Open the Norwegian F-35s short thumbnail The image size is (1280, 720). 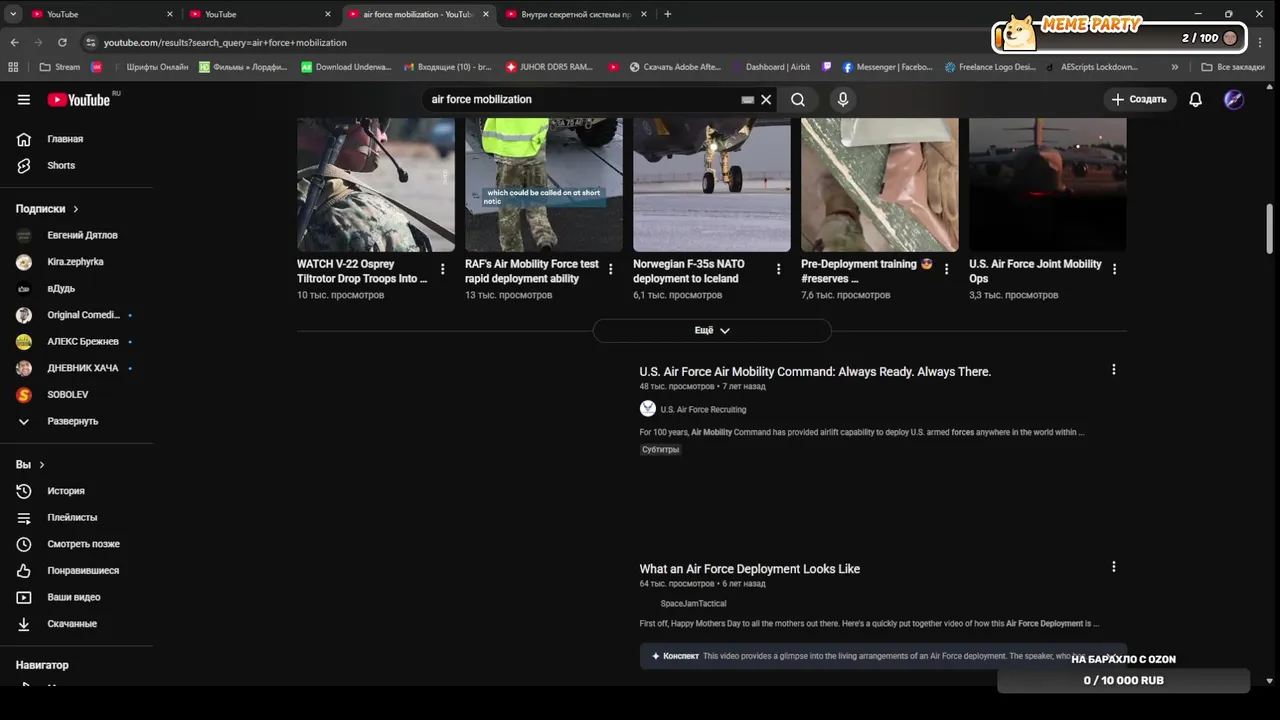pyautogui.click(x=712, y=185)
